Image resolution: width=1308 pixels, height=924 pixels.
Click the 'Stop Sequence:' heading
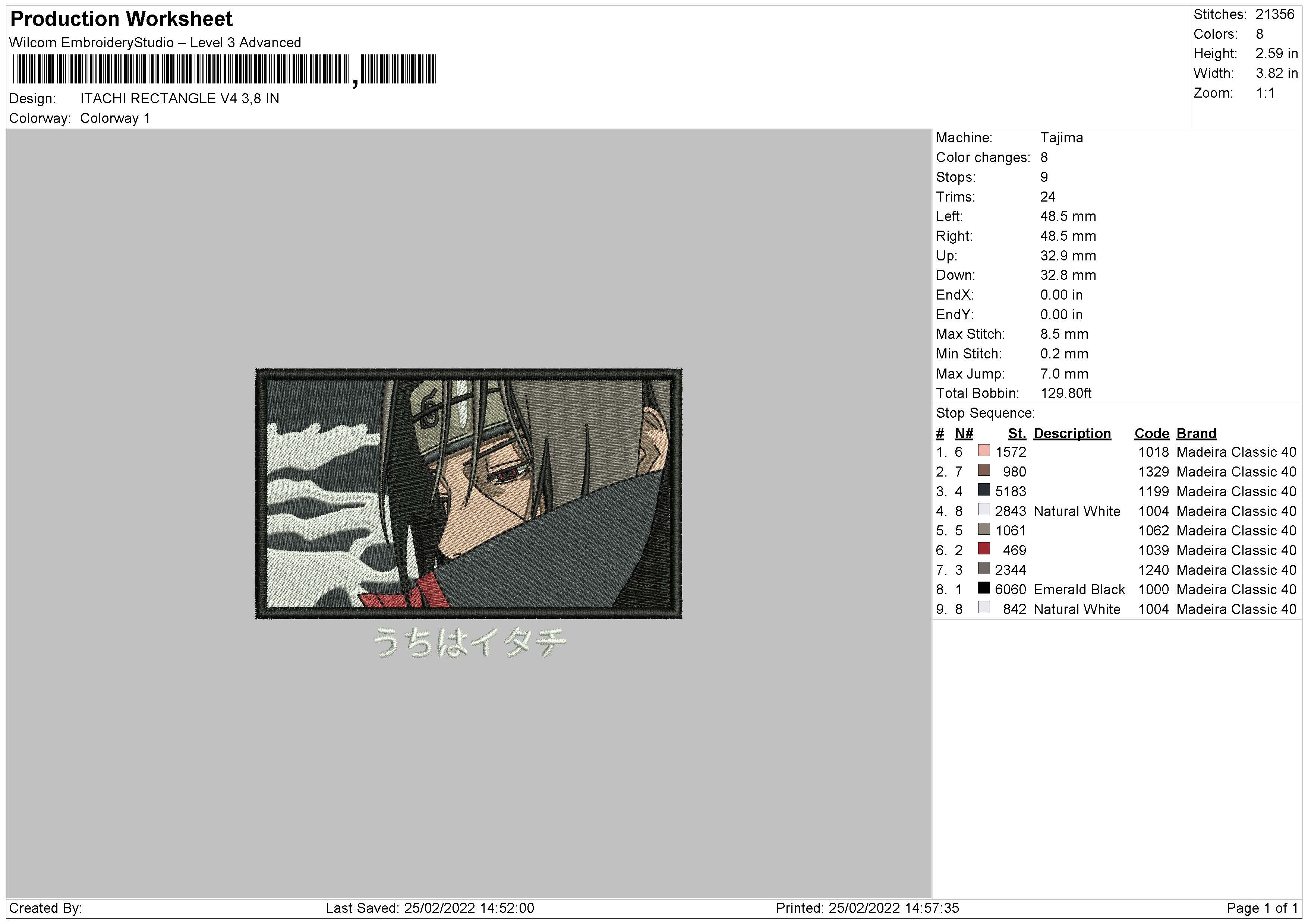986,413
